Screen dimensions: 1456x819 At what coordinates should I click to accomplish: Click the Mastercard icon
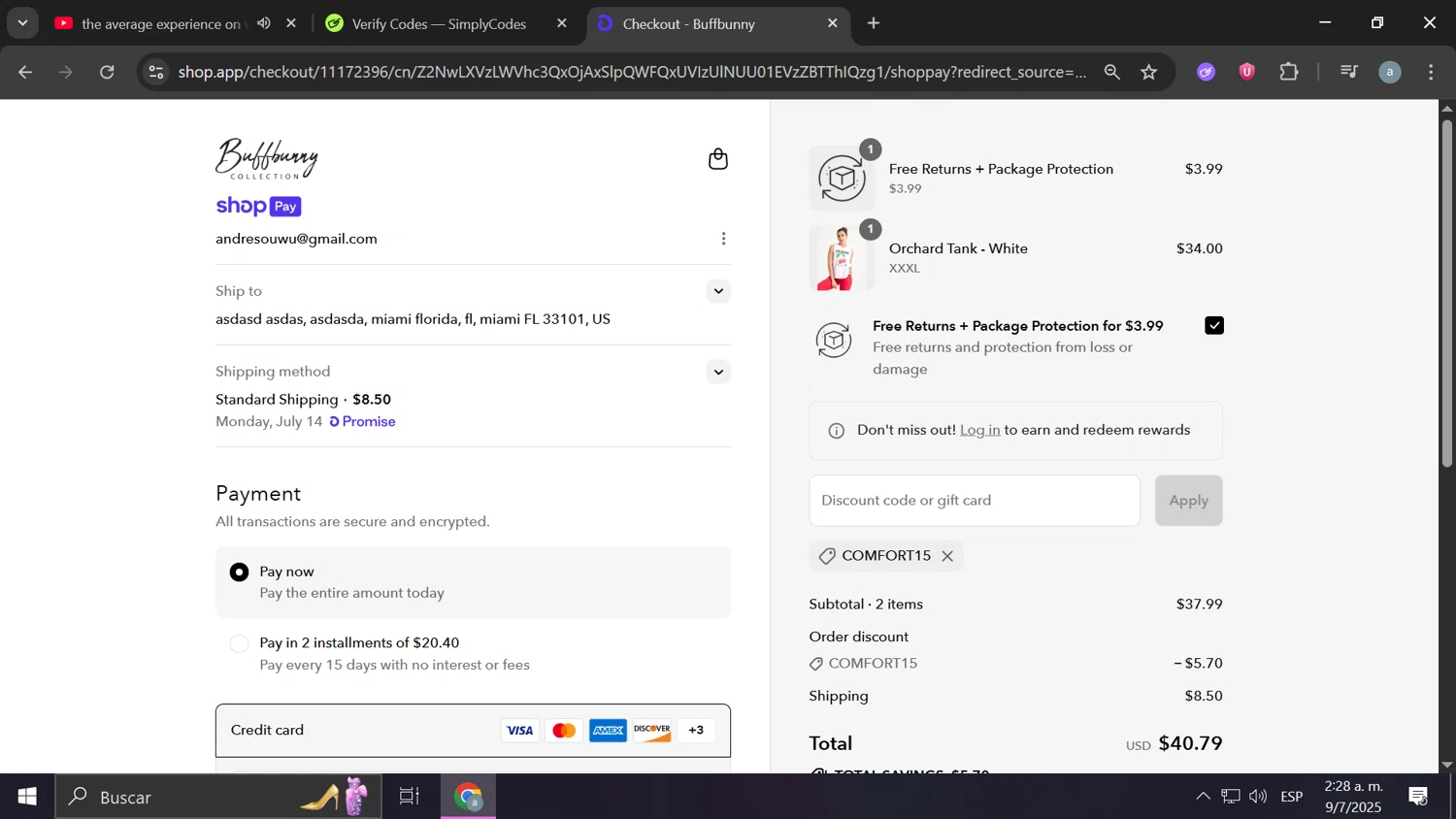[564, 731]
